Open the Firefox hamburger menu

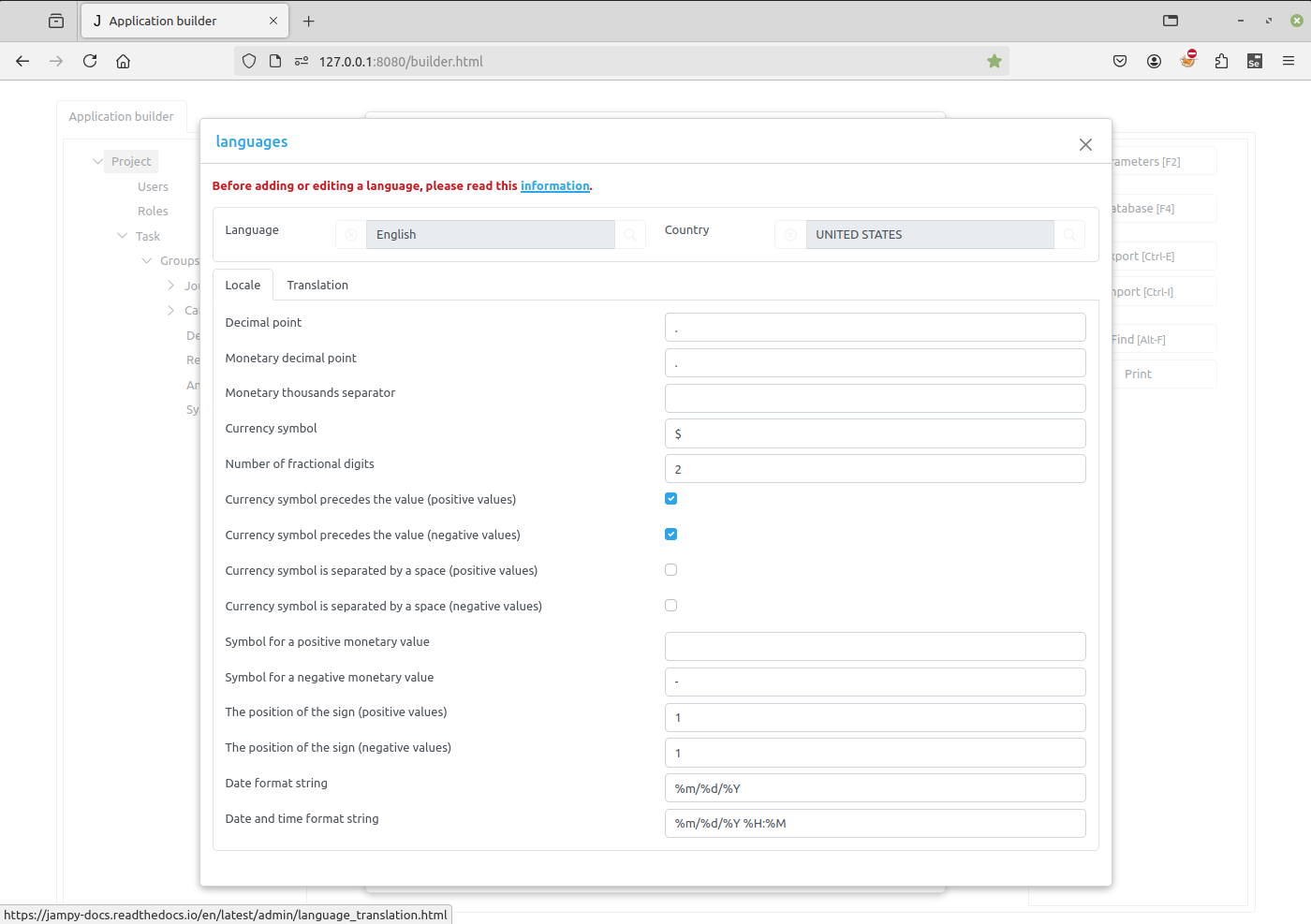click(1289, 61)
